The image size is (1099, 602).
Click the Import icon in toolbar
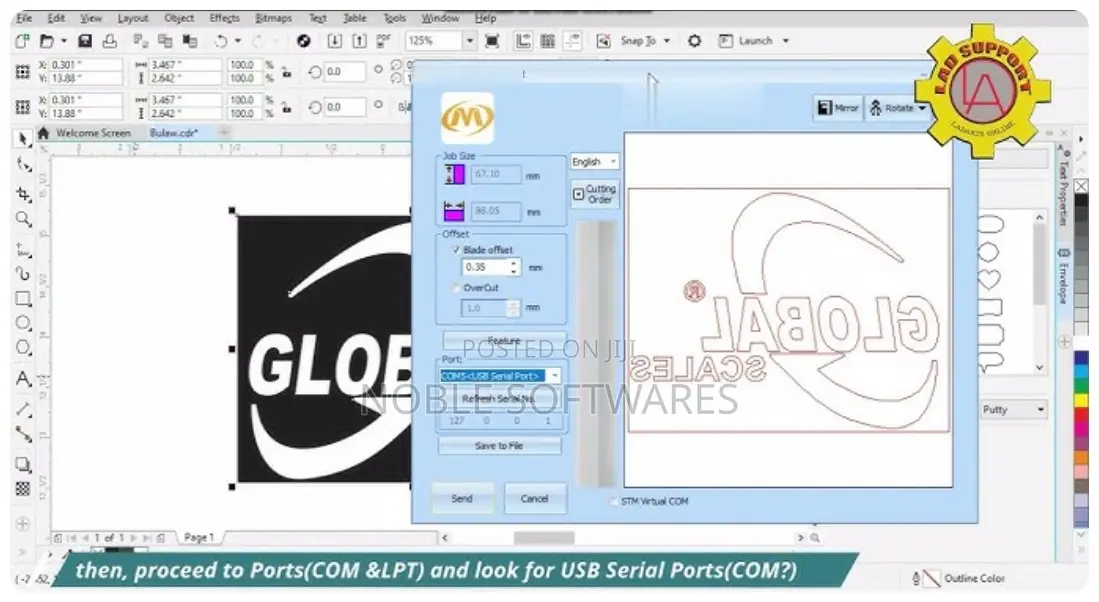point(335,41)
